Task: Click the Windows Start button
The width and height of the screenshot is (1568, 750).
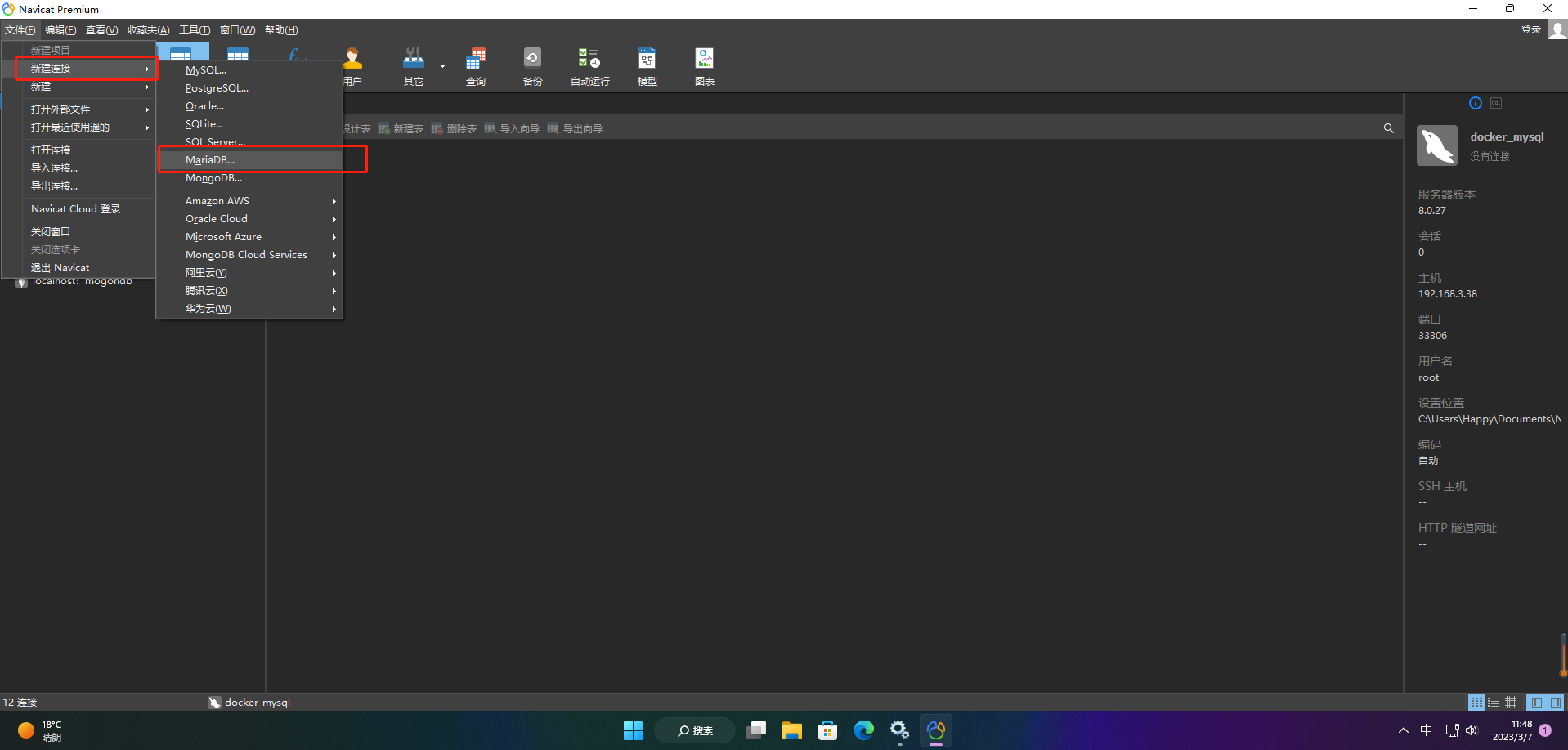Action: pos(633,730)
